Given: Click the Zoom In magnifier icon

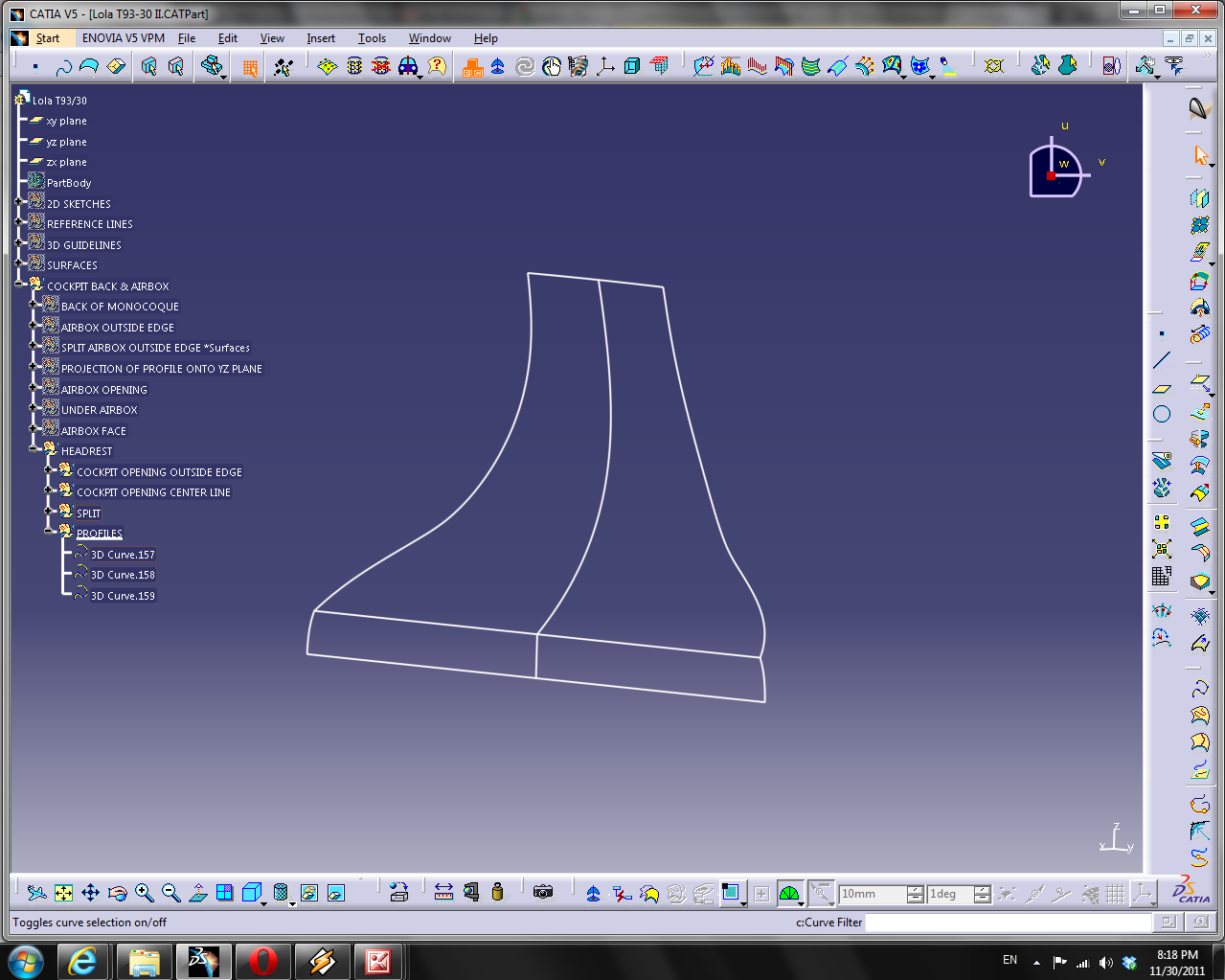Looking at the screenshot, I should click(144, 893).
